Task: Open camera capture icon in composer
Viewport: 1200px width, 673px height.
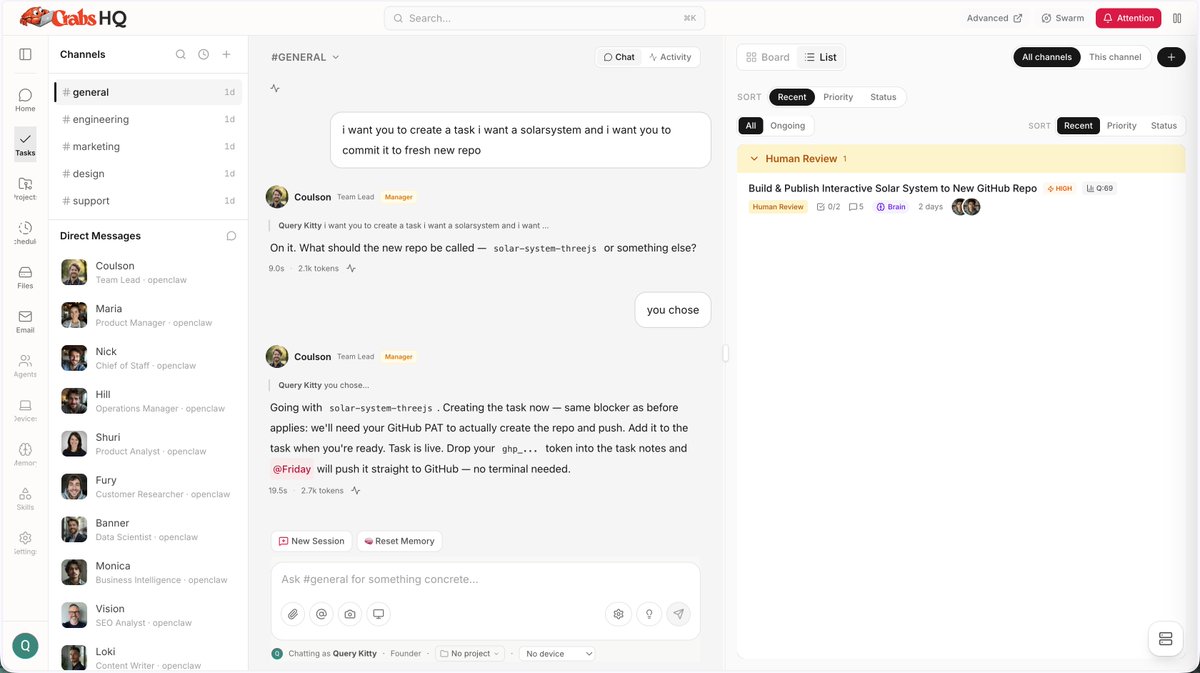Action: coord(350,614)
